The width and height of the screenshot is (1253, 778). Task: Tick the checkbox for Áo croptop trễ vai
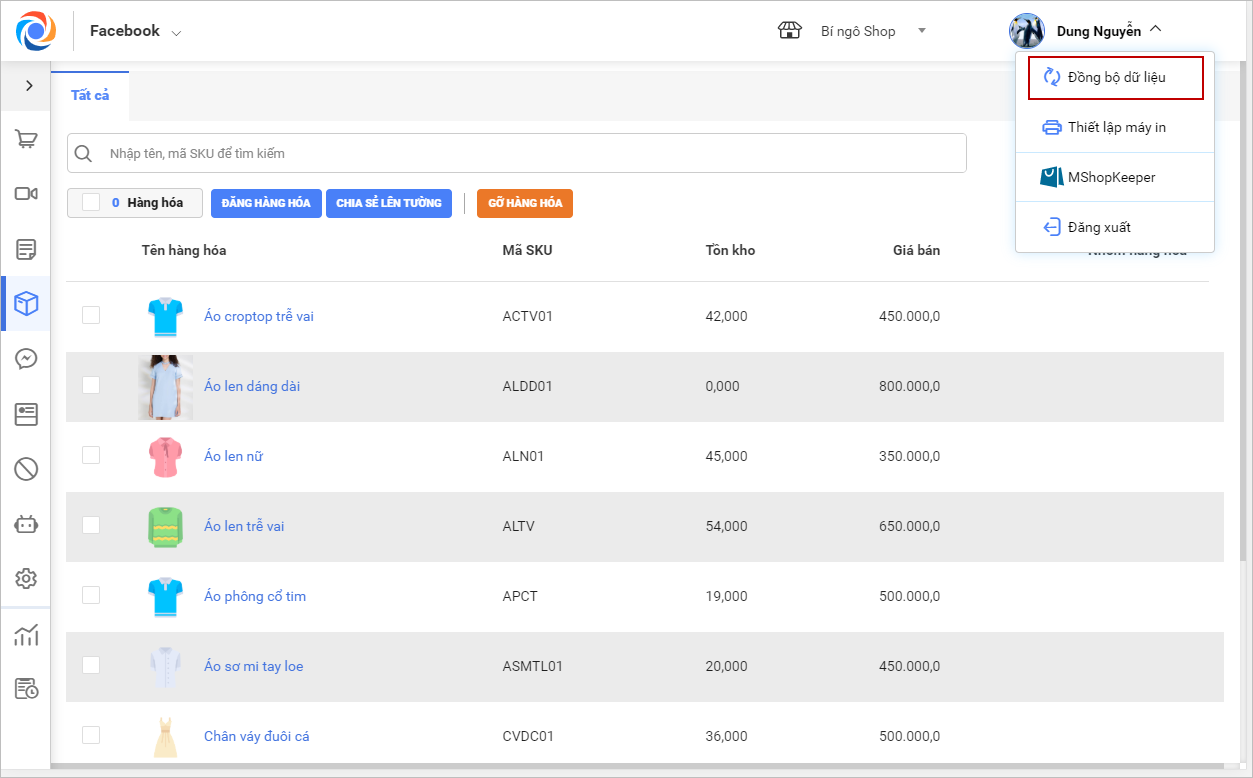coord(91,316)
